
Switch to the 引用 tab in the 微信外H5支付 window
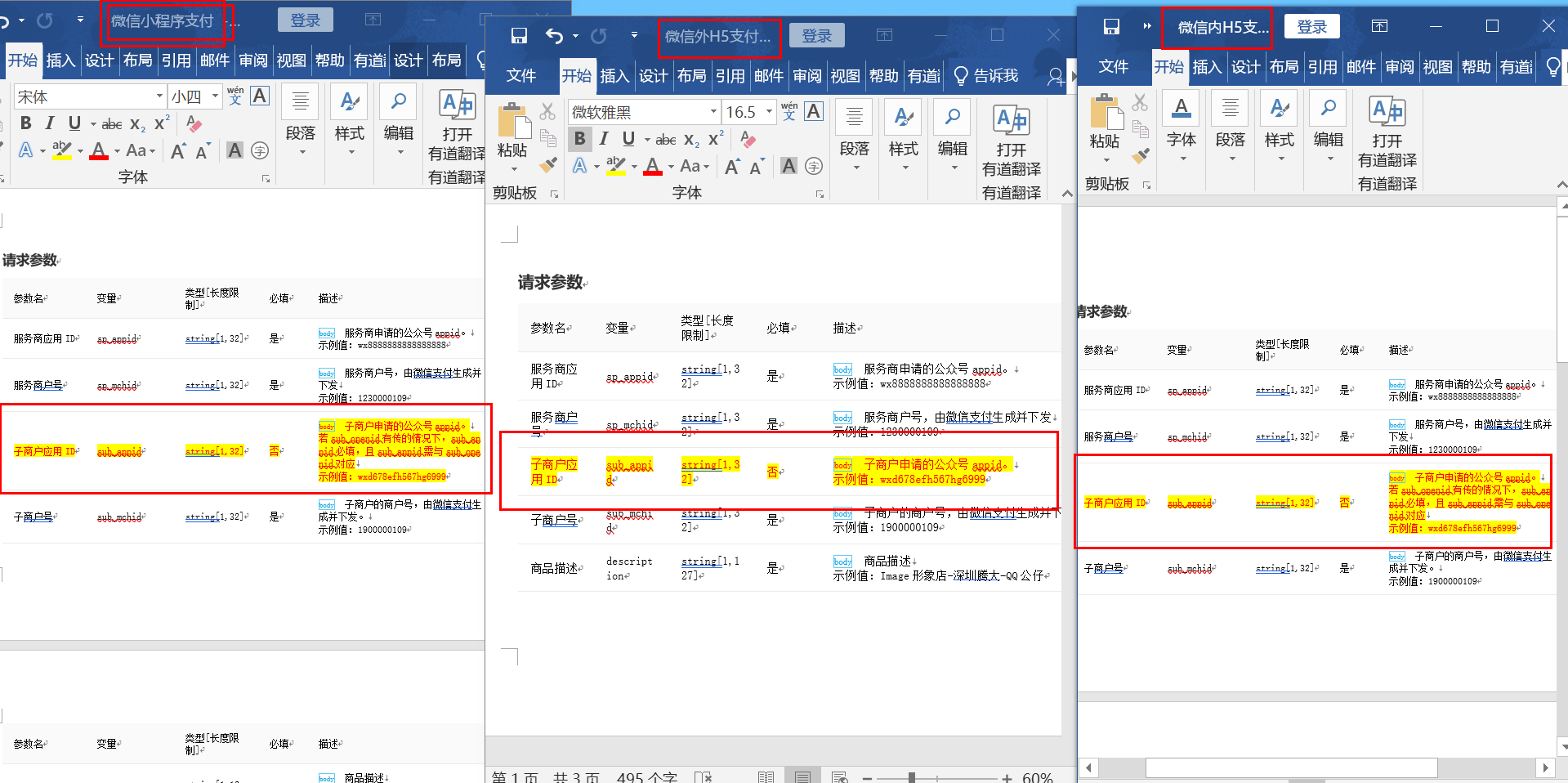(x=730, y=76)
